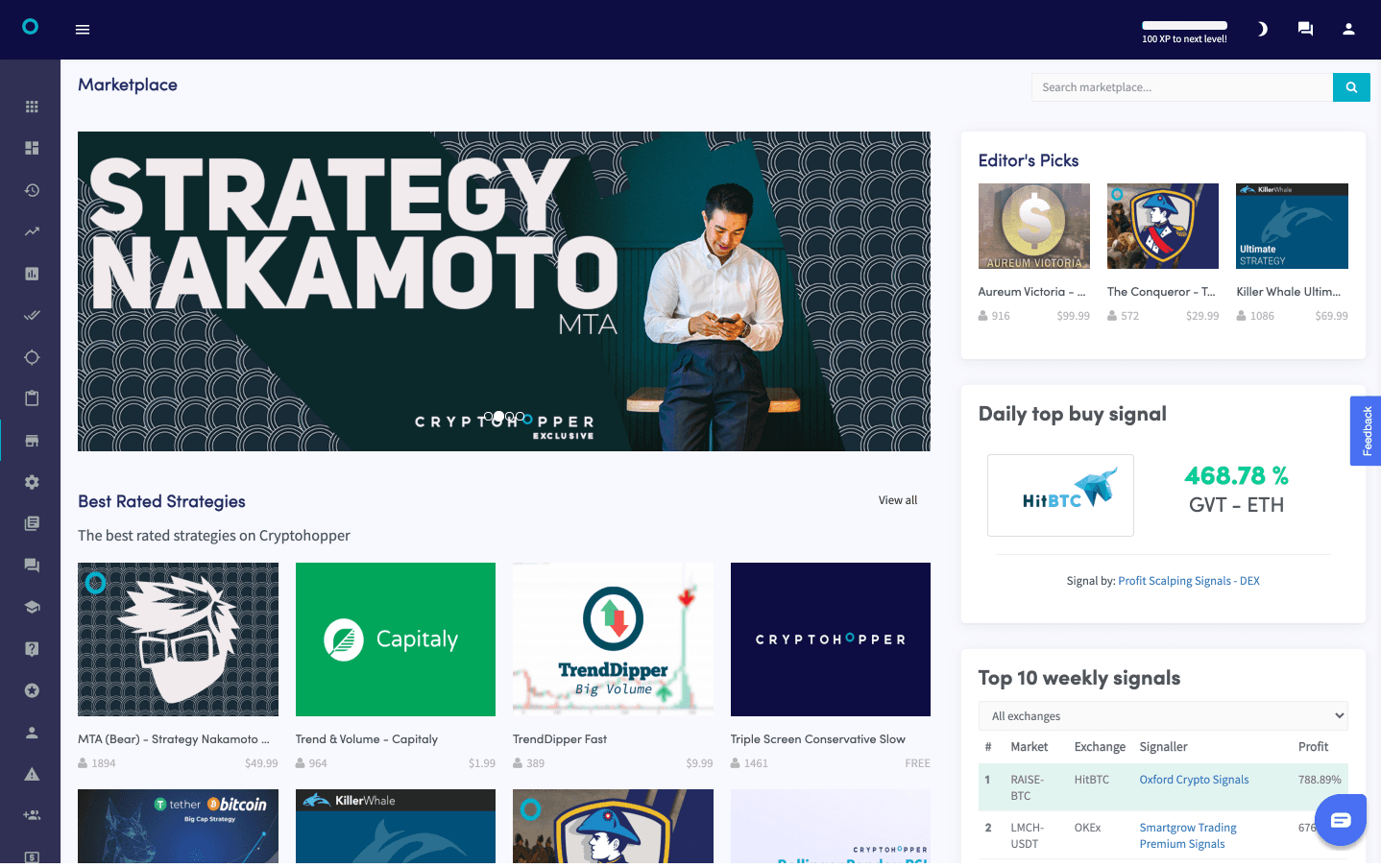Open Profit Scalping Signals - DEX link
Image resolution: width=1381 pixels, height=868 pixels.
tap(1189, 581)
